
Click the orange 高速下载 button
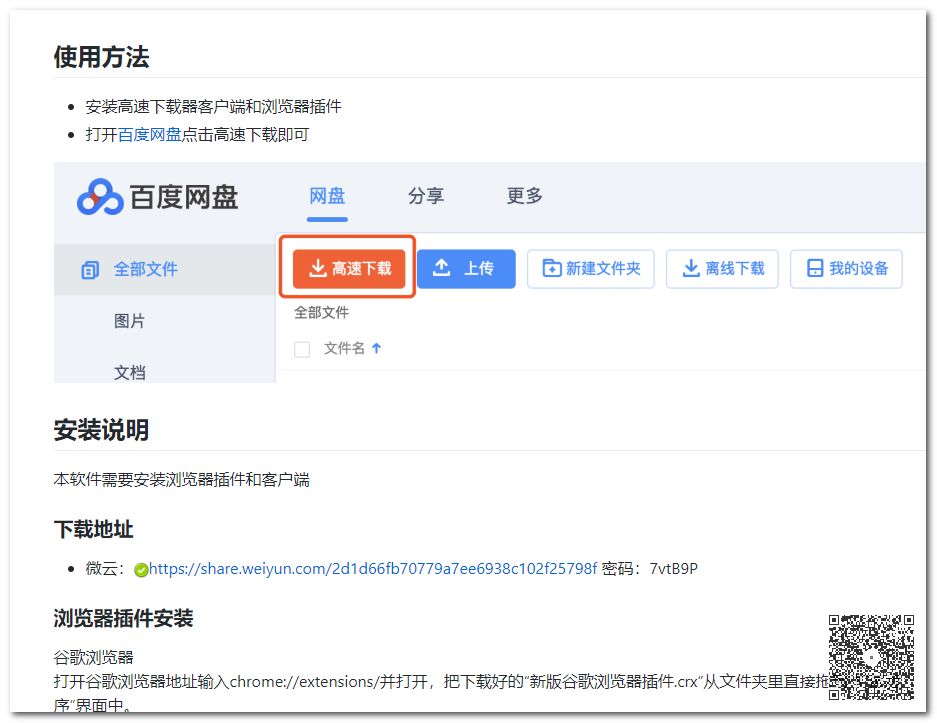(x=349, y=268)
